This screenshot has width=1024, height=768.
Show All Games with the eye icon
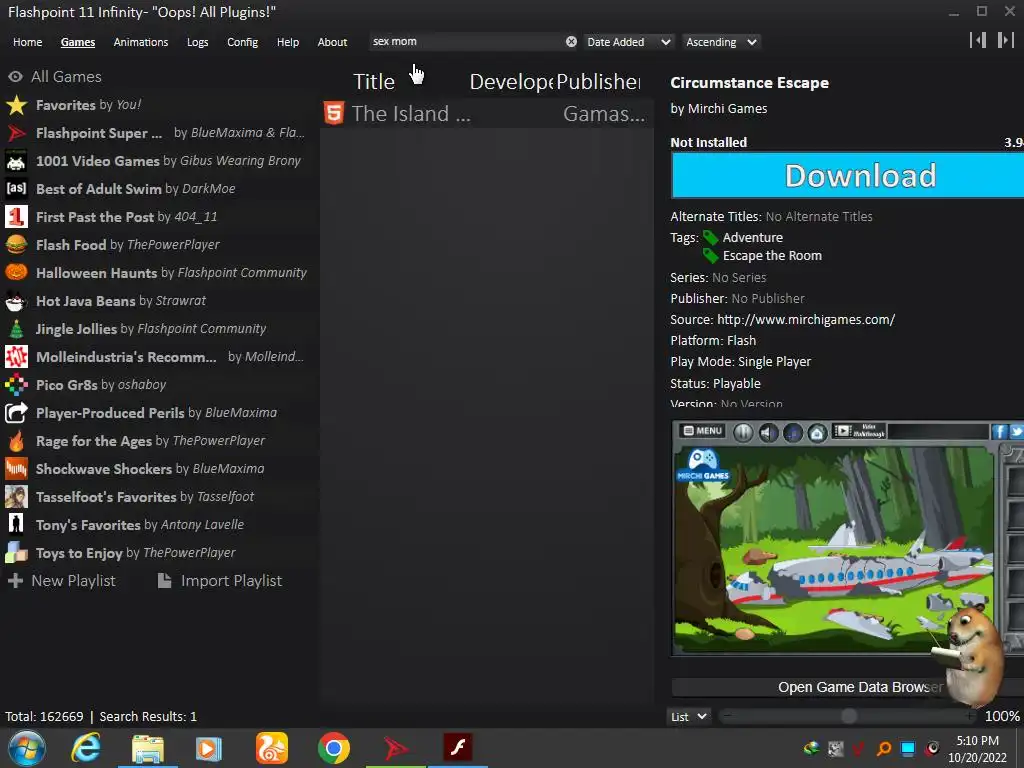pyautogui.click(x=16, y=76)
